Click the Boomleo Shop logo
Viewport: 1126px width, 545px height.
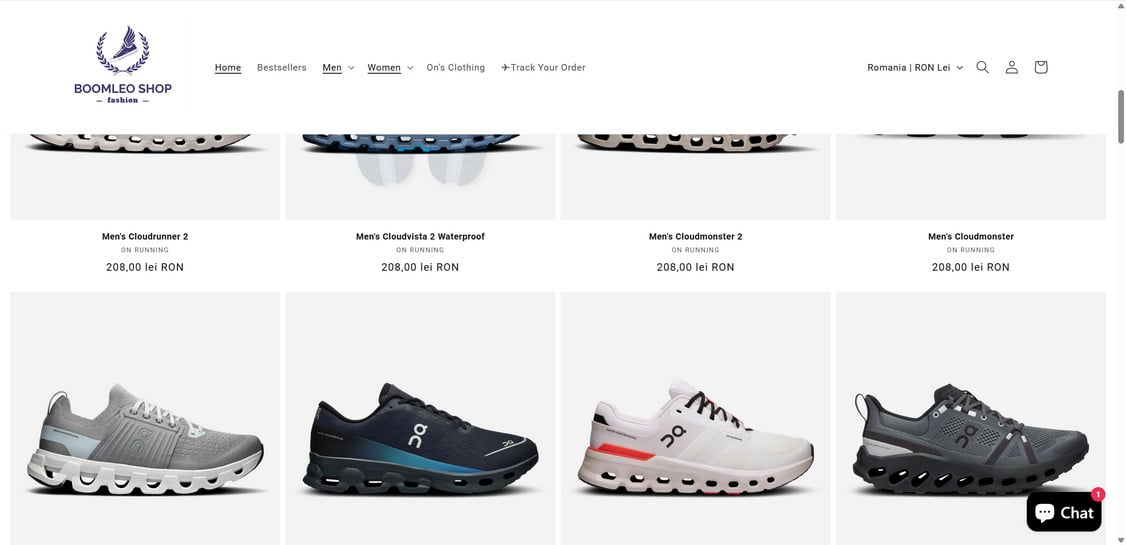[x=123, y=65]
